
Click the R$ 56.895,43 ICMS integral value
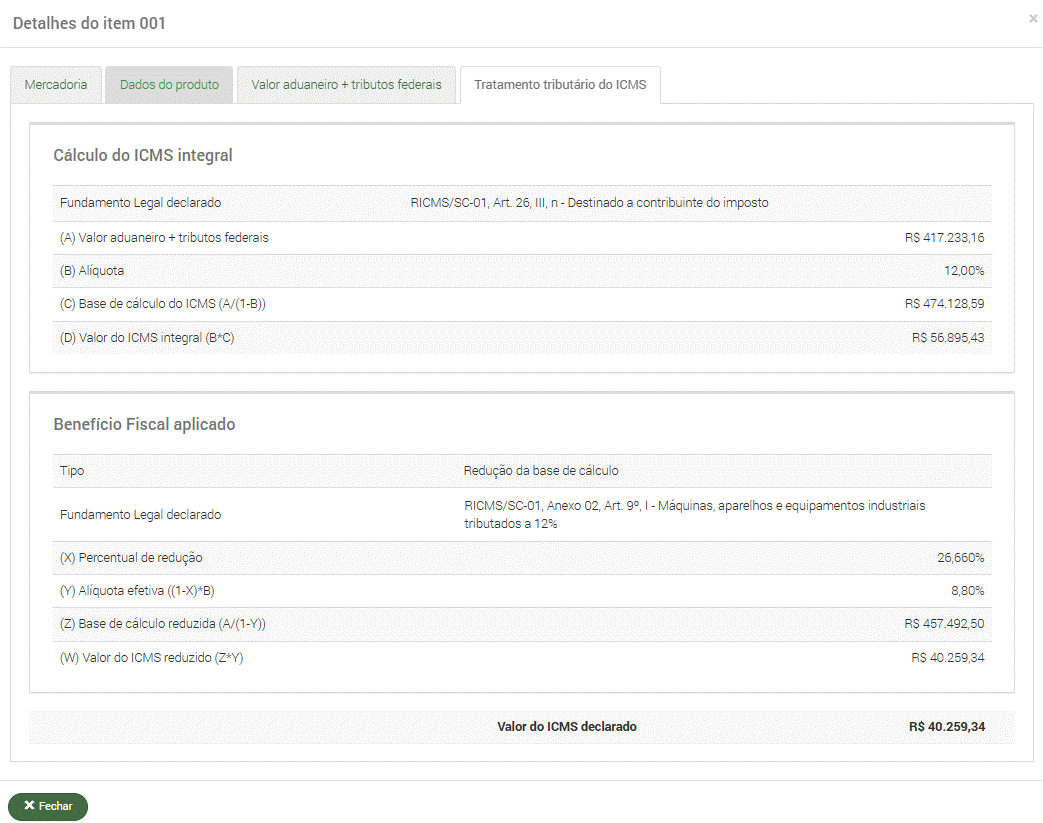948,338
